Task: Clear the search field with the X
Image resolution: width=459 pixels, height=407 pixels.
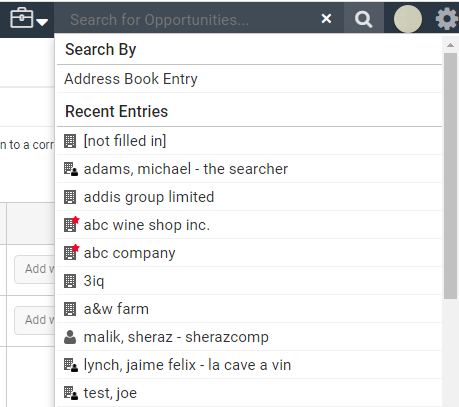Action: click(326, 19)
